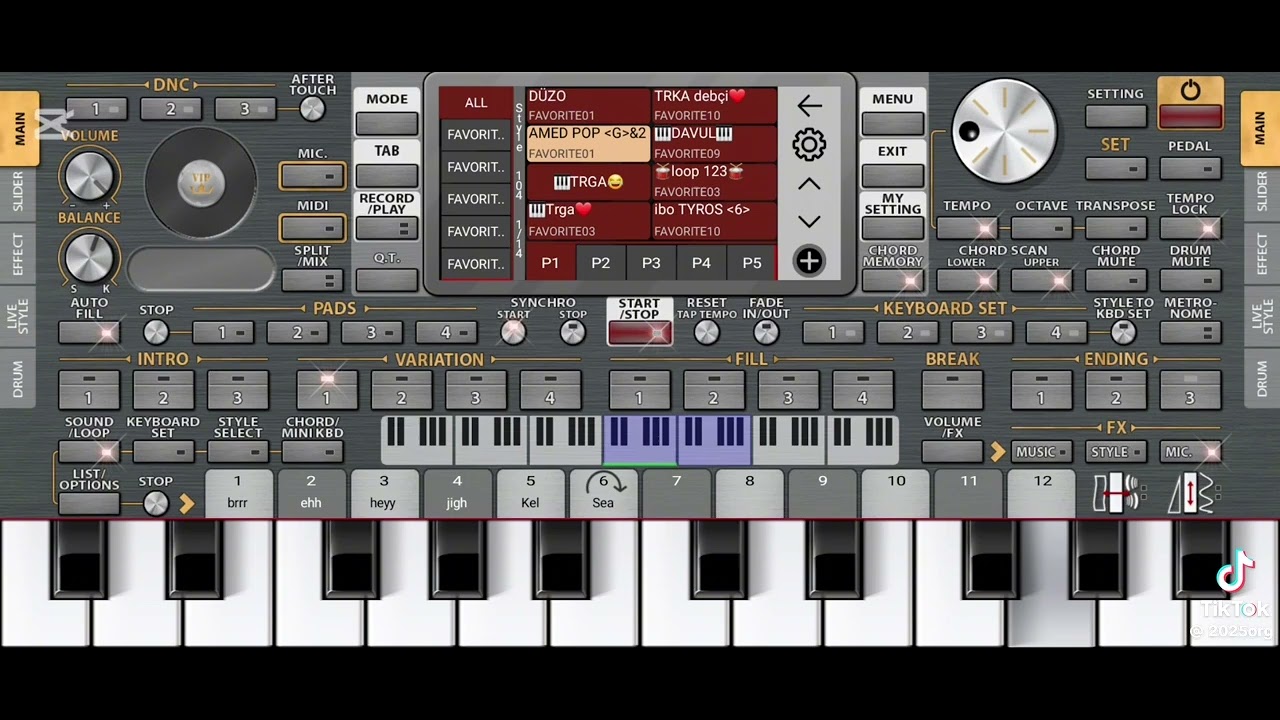Click the pads STOP round button

coord(156,332)
